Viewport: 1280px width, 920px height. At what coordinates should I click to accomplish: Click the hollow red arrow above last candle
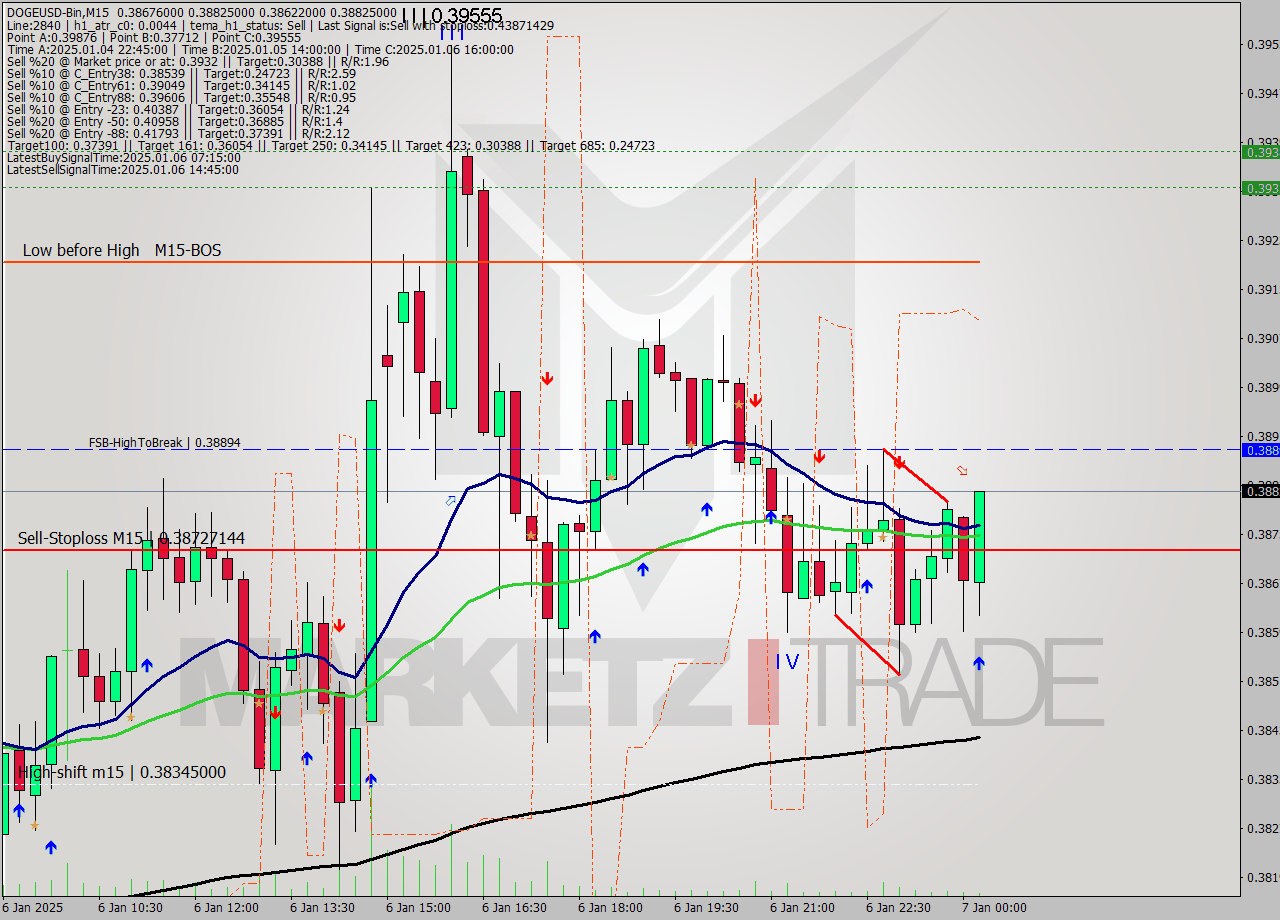(962, 470)
